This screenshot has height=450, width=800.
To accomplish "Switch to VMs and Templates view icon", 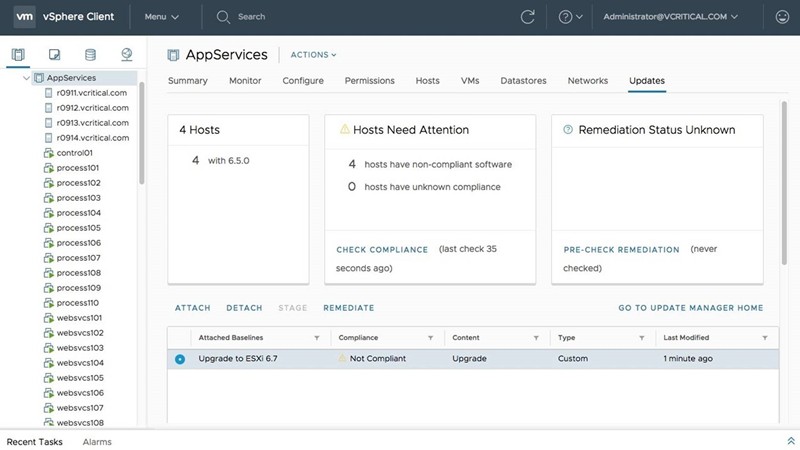I will click(x=54, y=54).
